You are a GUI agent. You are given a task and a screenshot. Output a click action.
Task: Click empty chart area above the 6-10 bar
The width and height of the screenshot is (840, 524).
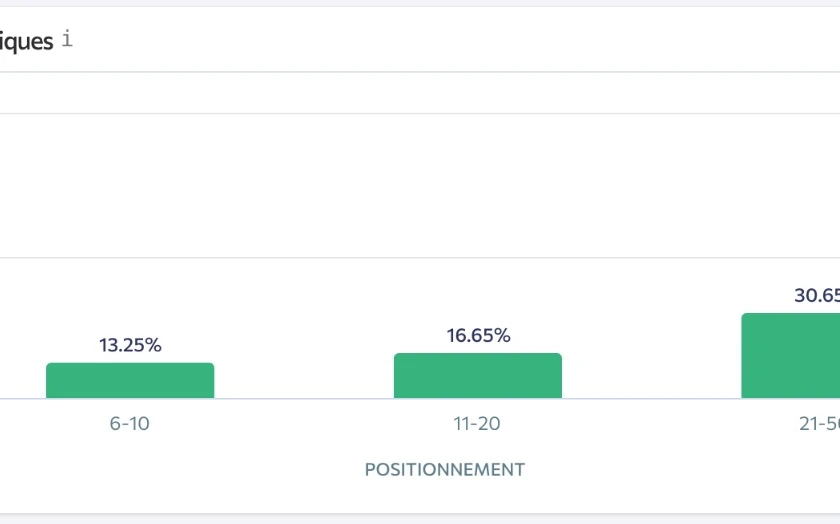130,200
